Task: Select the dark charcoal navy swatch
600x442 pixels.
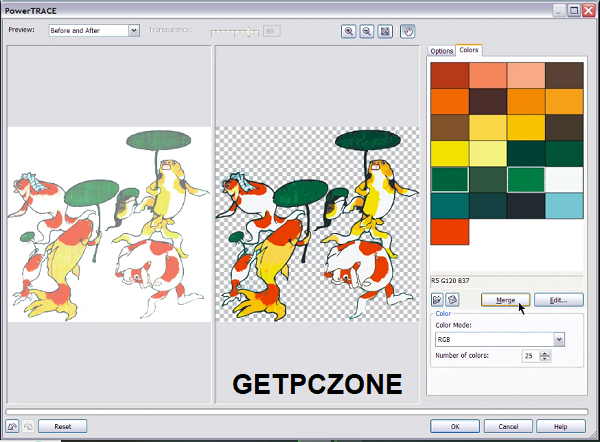Action: tap(526, 206)
